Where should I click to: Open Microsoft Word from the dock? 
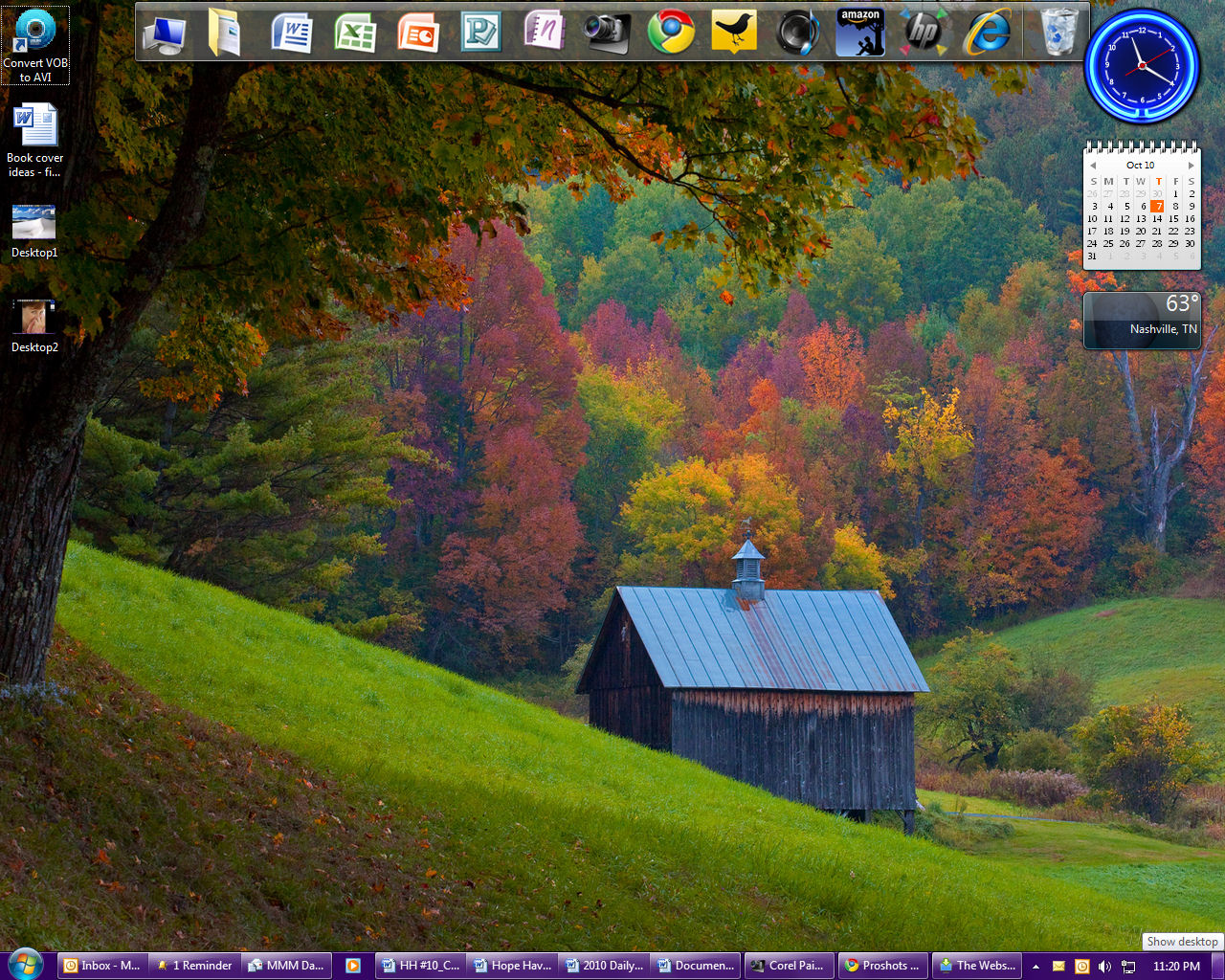click(x=292, y=33)
